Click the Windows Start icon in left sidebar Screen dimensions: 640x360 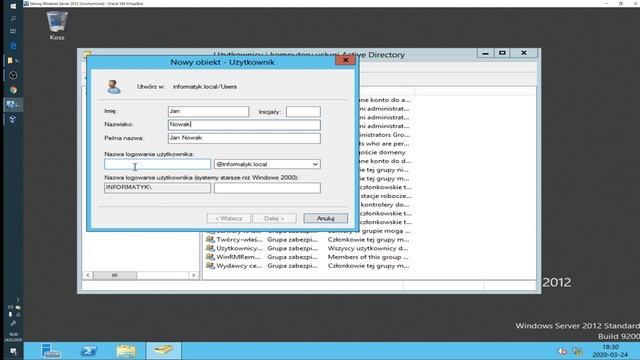[13, 6]
